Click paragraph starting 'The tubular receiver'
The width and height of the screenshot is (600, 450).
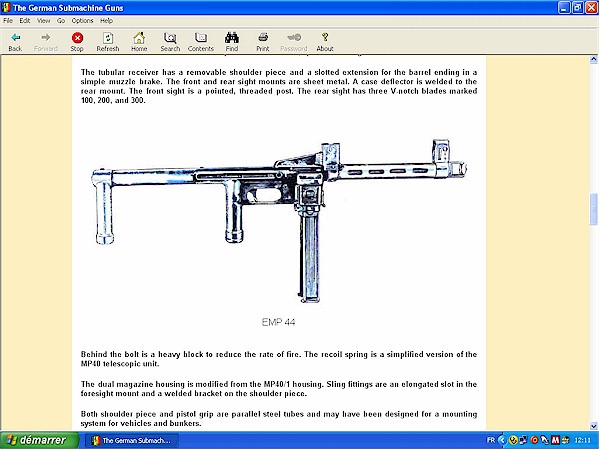click(x=279, y=86)
